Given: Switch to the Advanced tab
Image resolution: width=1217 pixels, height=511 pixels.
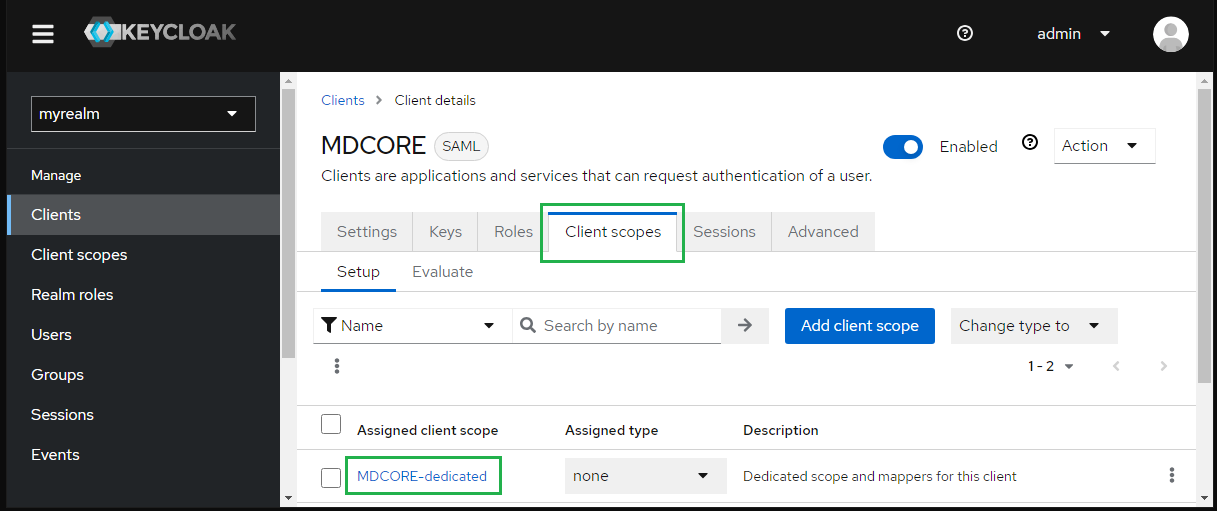Looking at the screenshot, I should coord(823,232).
